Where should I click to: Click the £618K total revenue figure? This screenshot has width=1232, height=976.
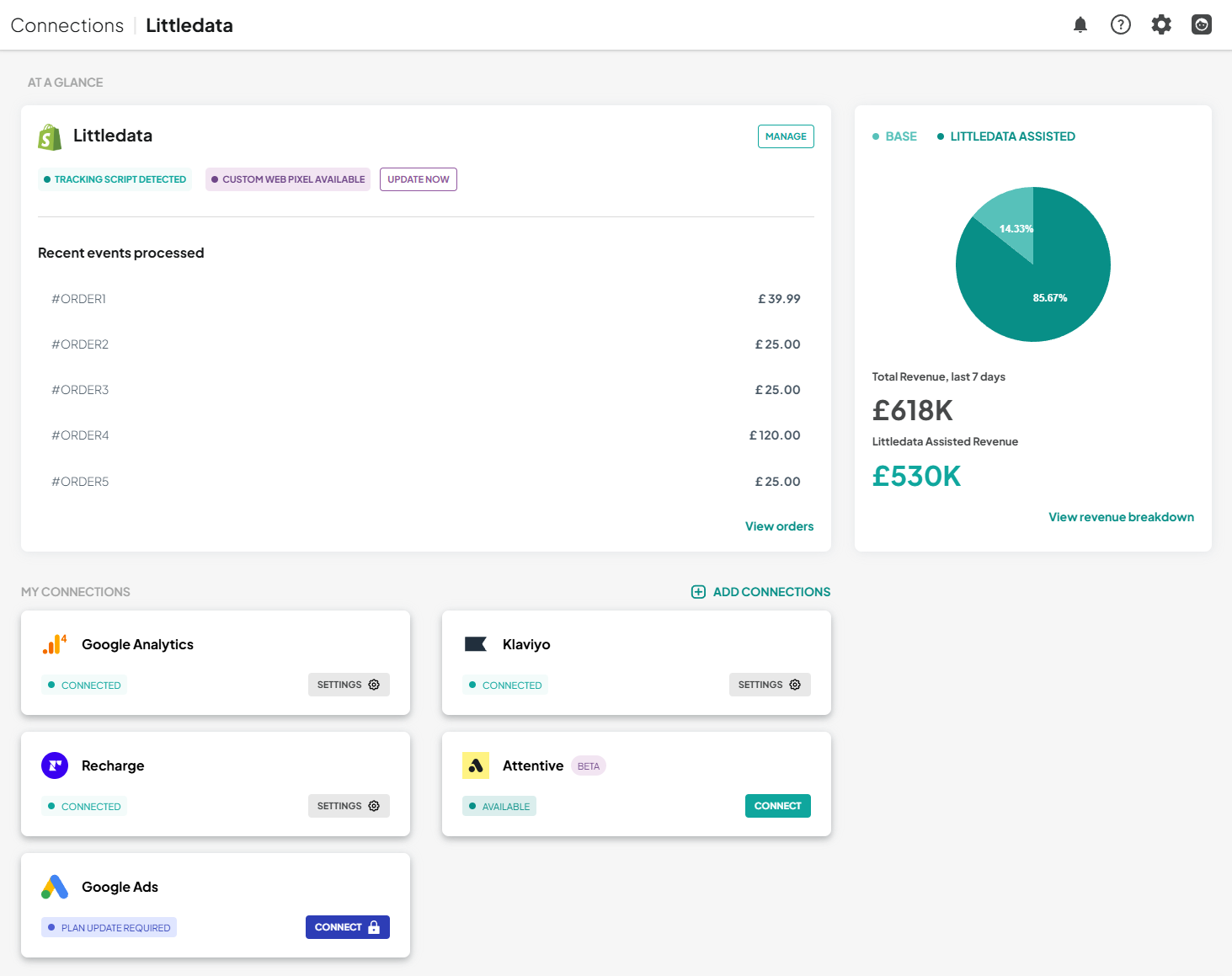pos(913,410)
